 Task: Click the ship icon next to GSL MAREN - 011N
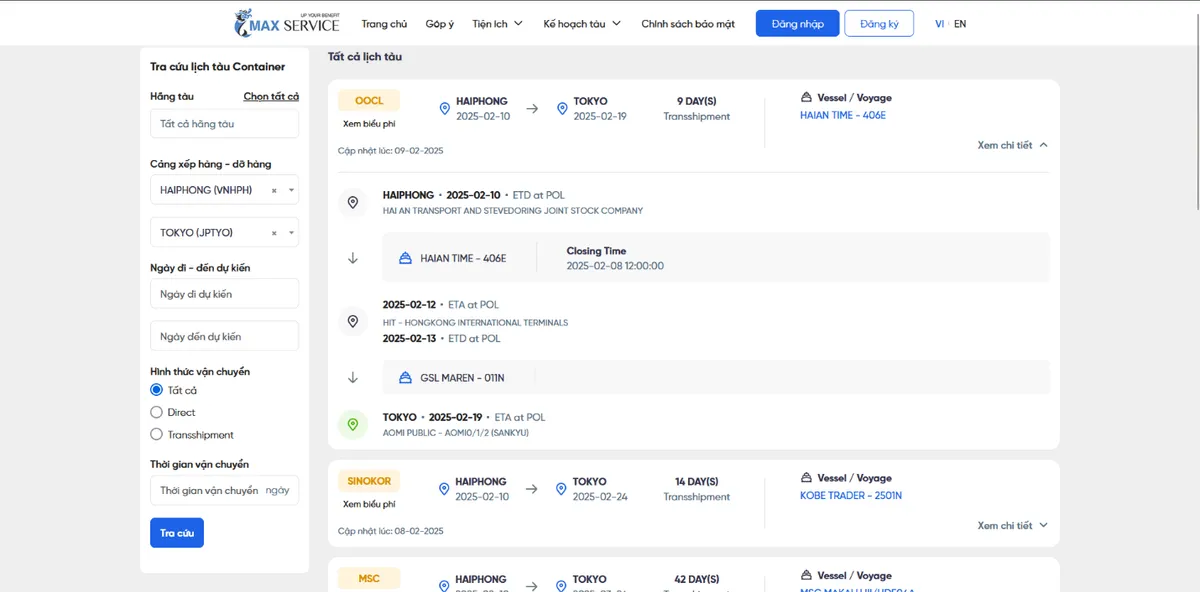click(x=405, y=378)
